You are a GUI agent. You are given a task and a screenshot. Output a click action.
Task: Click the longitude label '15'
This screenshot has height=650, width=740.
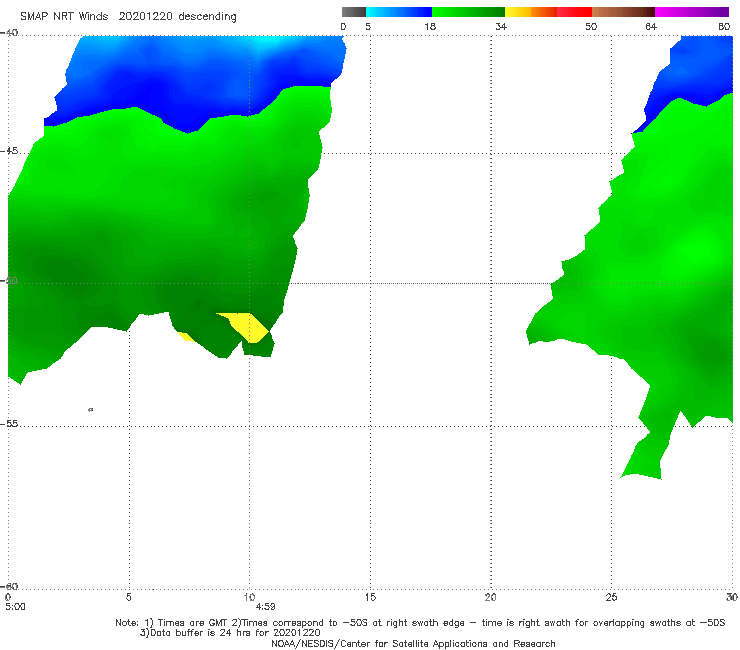(x=370, y=598)
